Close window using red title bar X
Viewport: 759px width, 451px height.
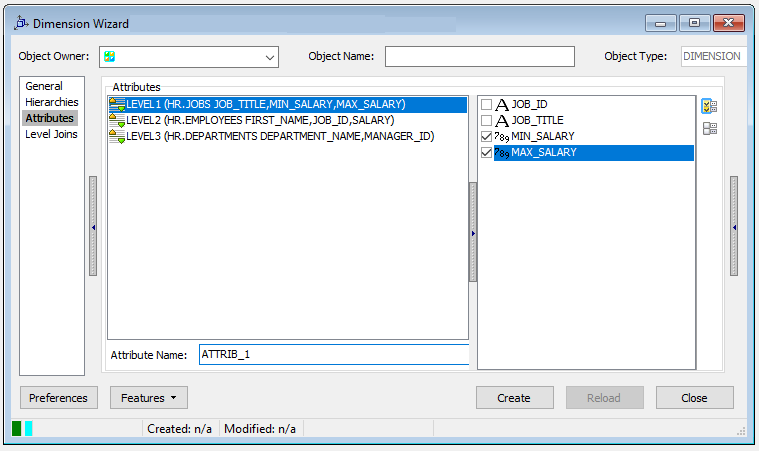click(x=729, y=23)
